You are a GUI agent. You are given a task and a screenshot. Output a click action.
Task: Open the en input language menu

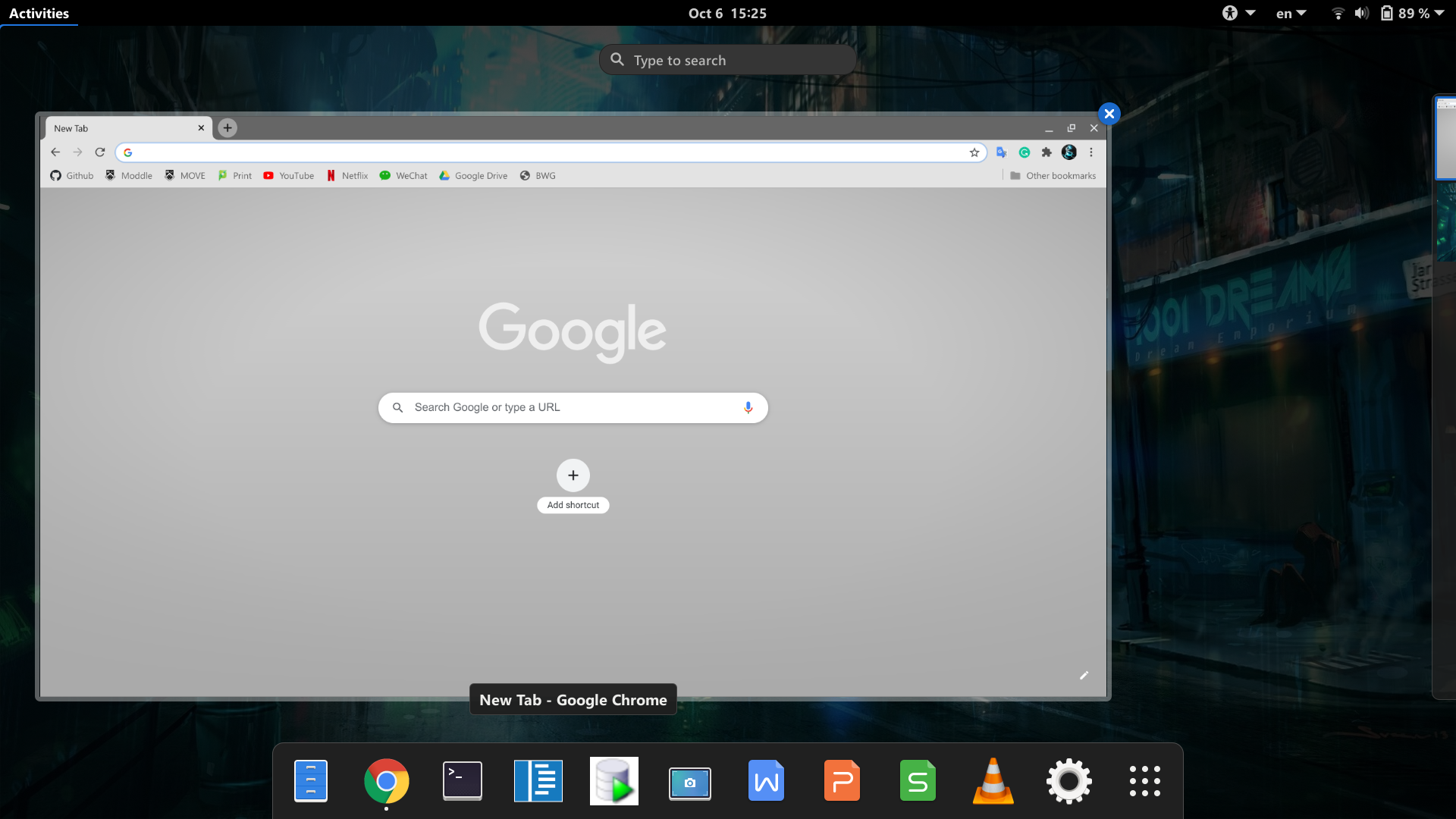pyautogui.click(x=1291, y=13)
